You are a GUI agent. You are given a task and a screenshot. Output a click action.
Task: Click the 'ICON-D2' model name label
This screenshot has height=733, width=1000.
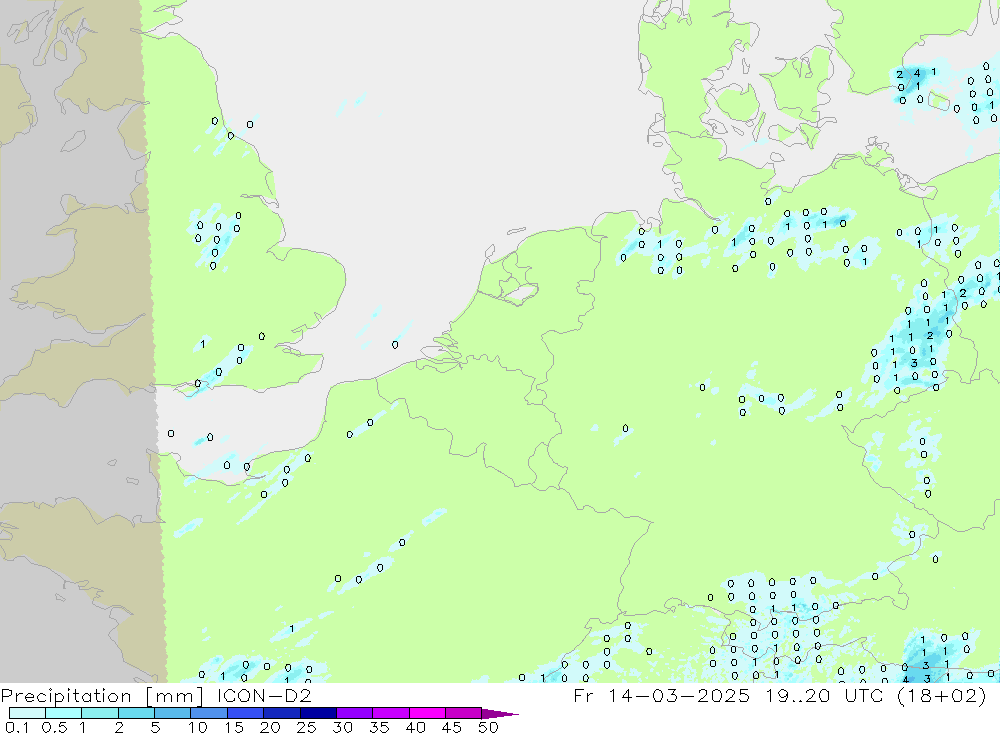click(264, 695)
